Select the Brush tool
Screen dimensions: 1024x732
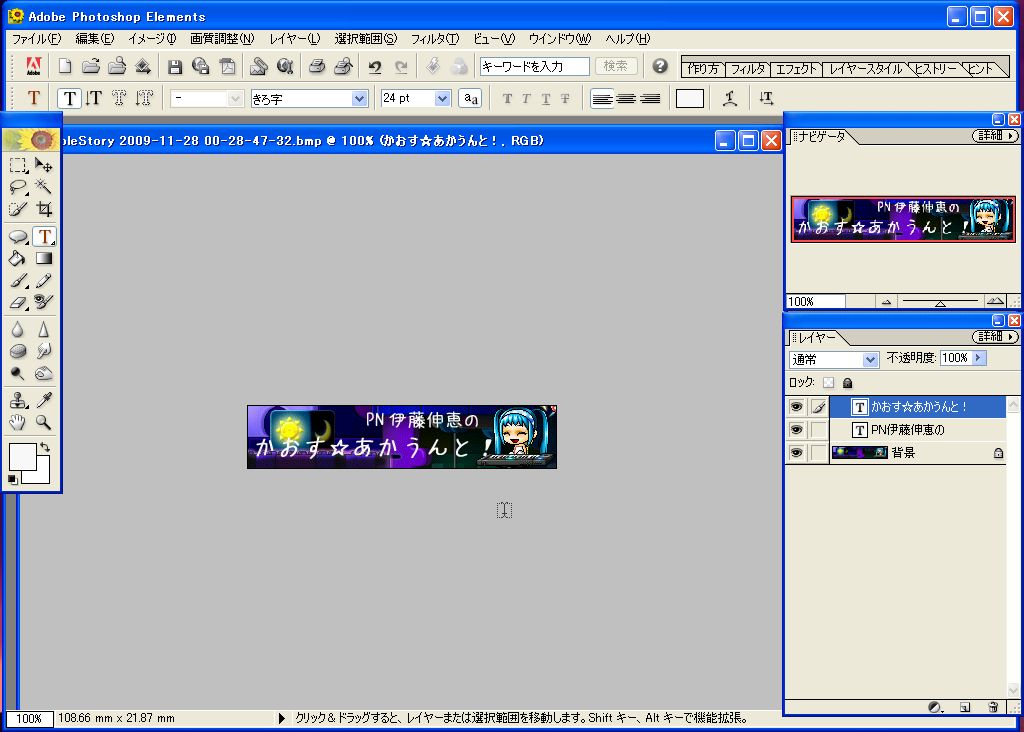point(18,281)
